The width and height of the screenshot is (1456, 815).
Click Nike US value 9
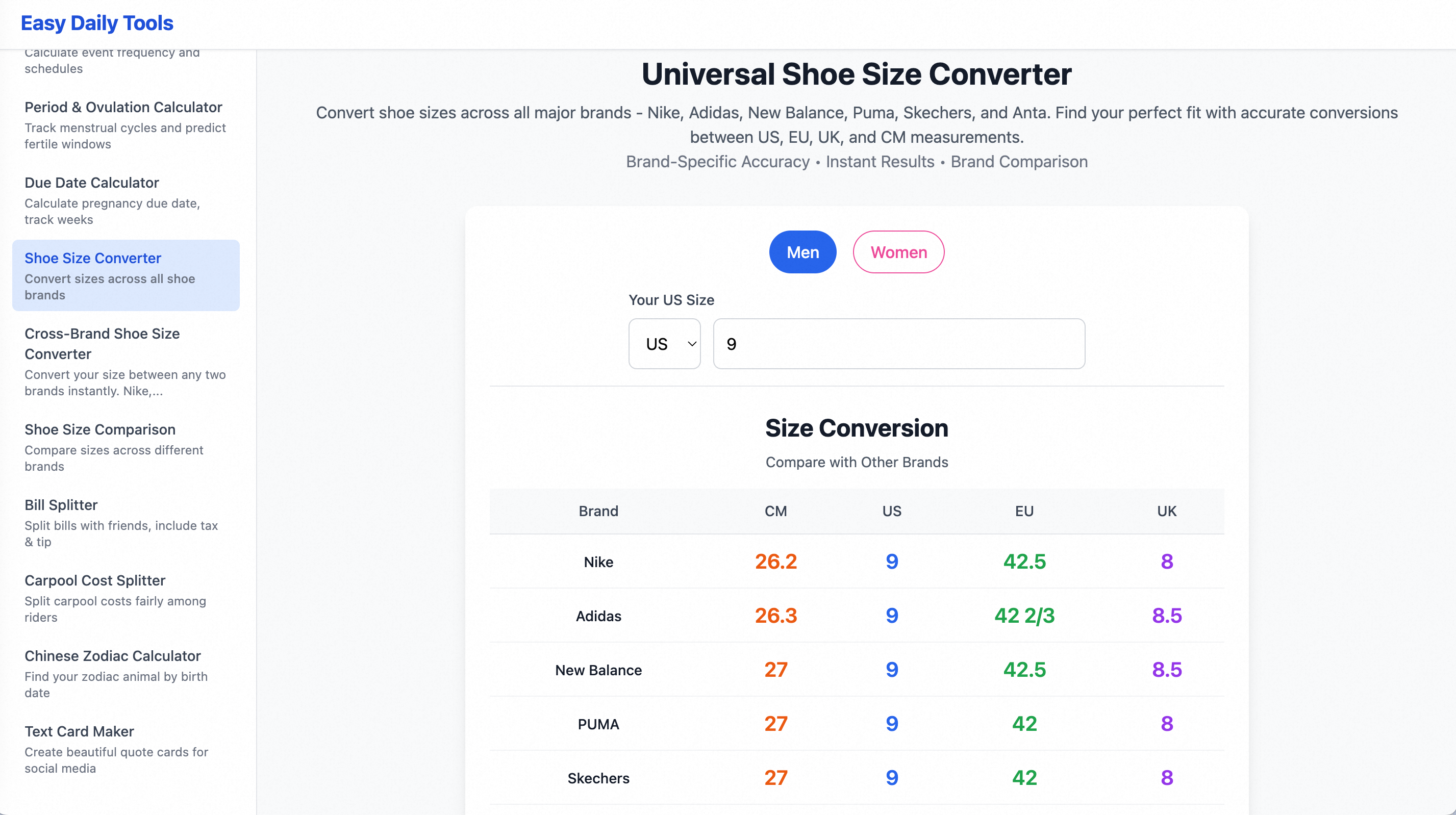click(892, 561)
